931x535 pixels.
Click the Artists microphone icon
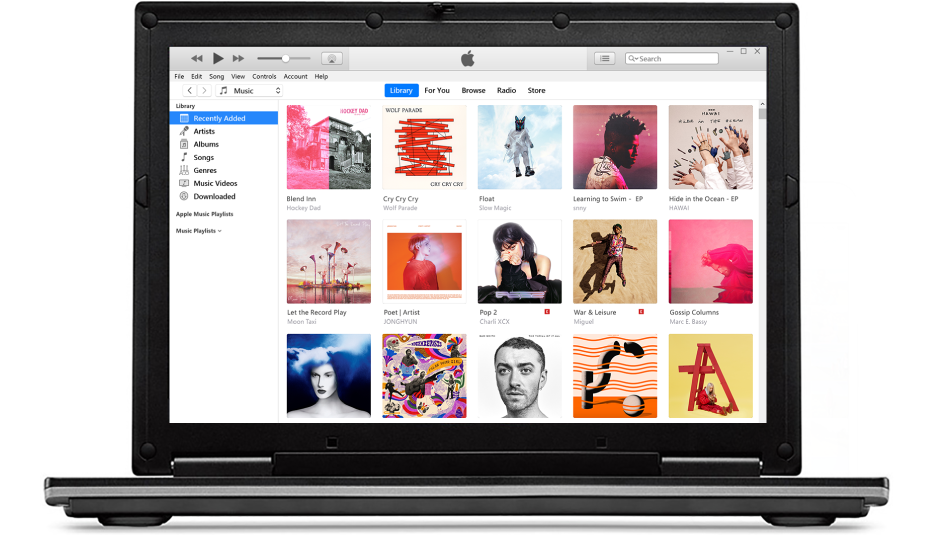pos(184,131)
